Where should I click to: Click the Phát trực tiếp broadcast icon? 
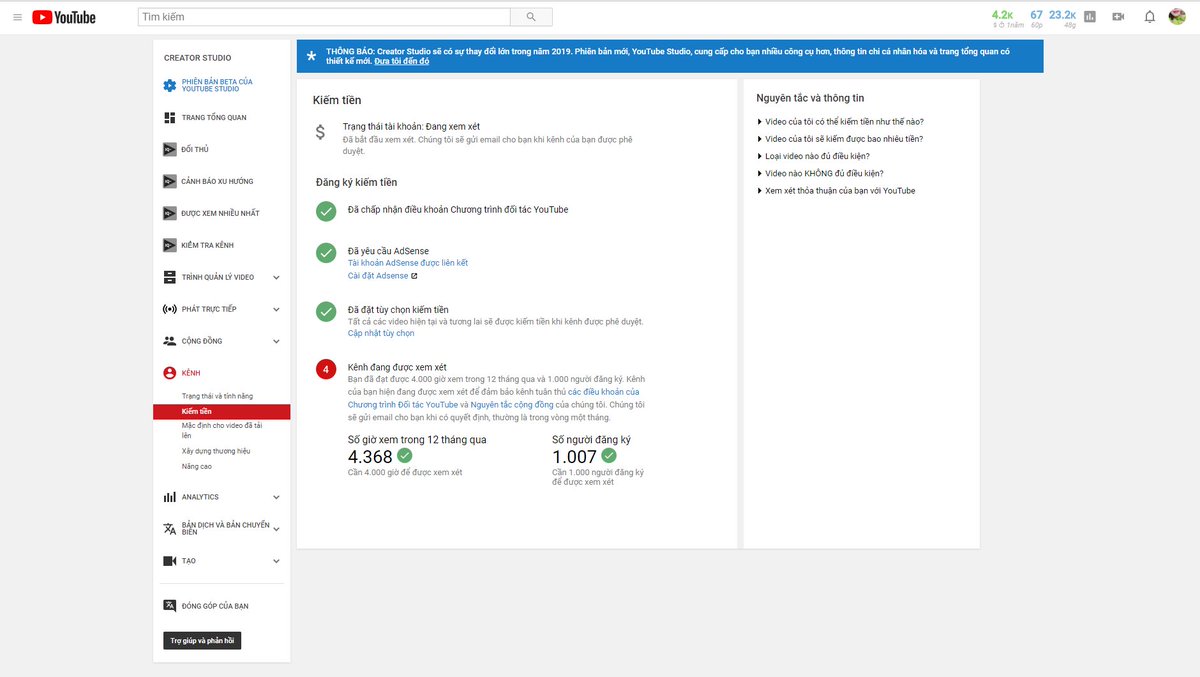pyautogui.click(x=170, y=309)
